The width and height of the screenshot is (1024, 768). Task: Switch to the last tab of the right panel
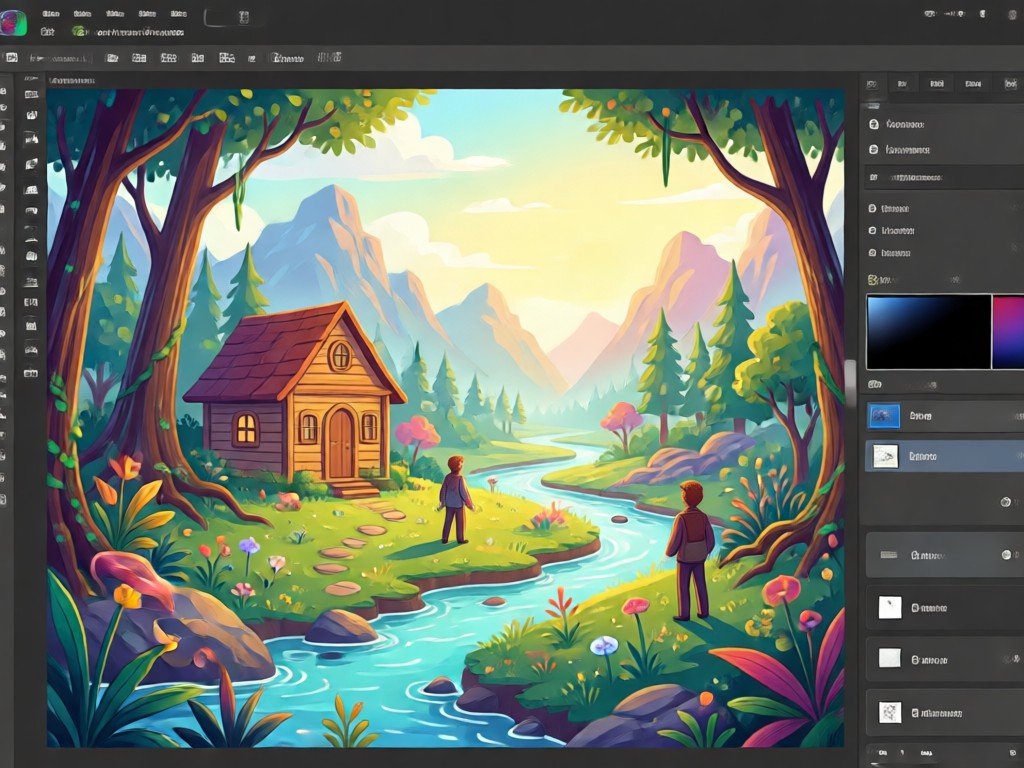click(1010, 84)
